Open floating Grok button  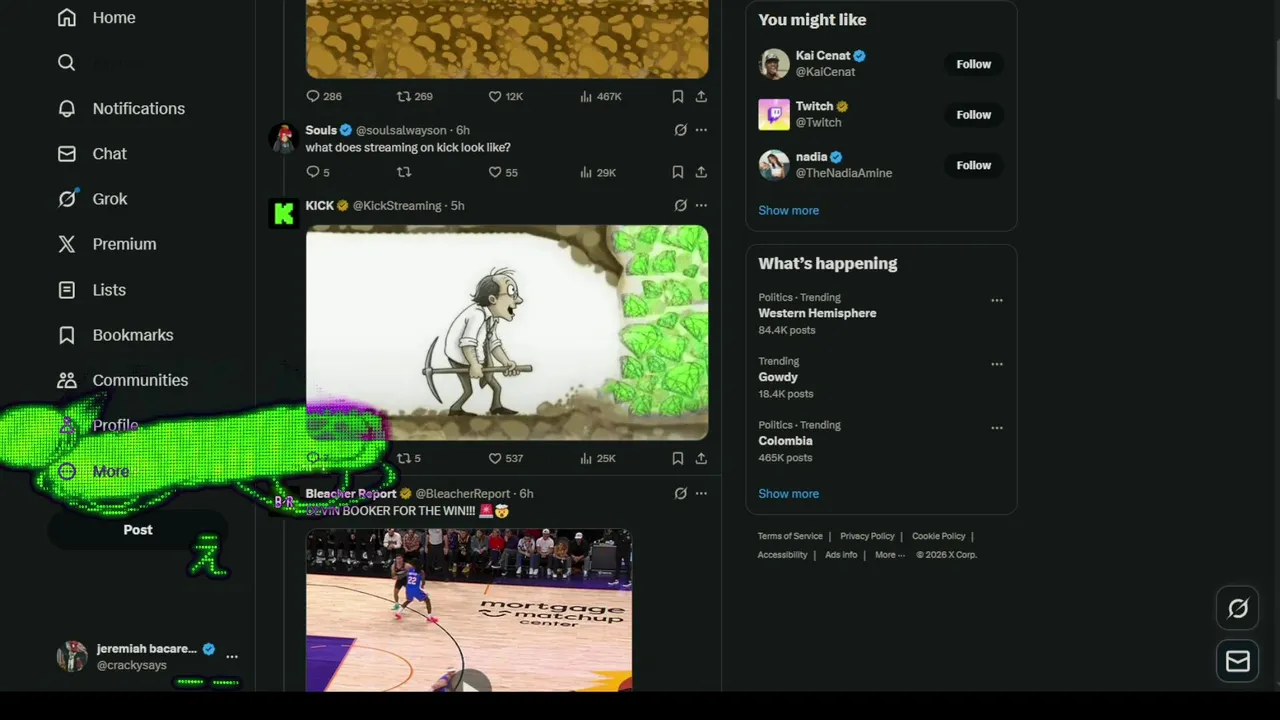coord(1238,608)
